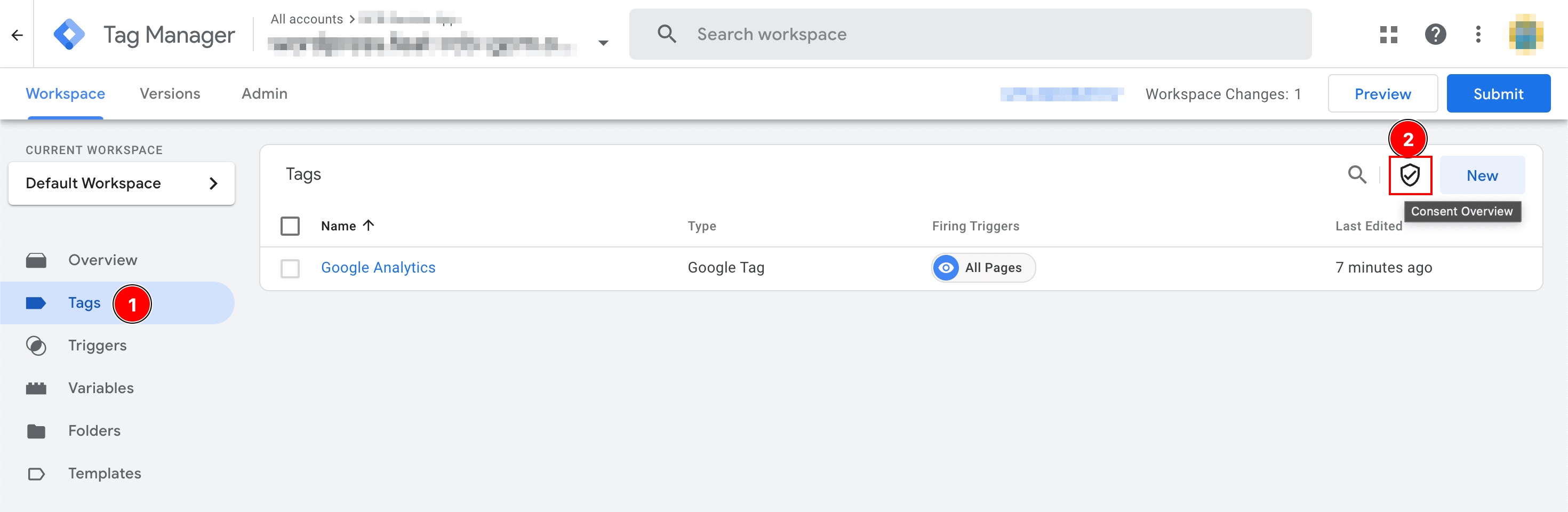This screenshot has width=1568, height=512.
Task: Open the Help question mark icon
Action: pyautogui.click(x=1435, y=34)
